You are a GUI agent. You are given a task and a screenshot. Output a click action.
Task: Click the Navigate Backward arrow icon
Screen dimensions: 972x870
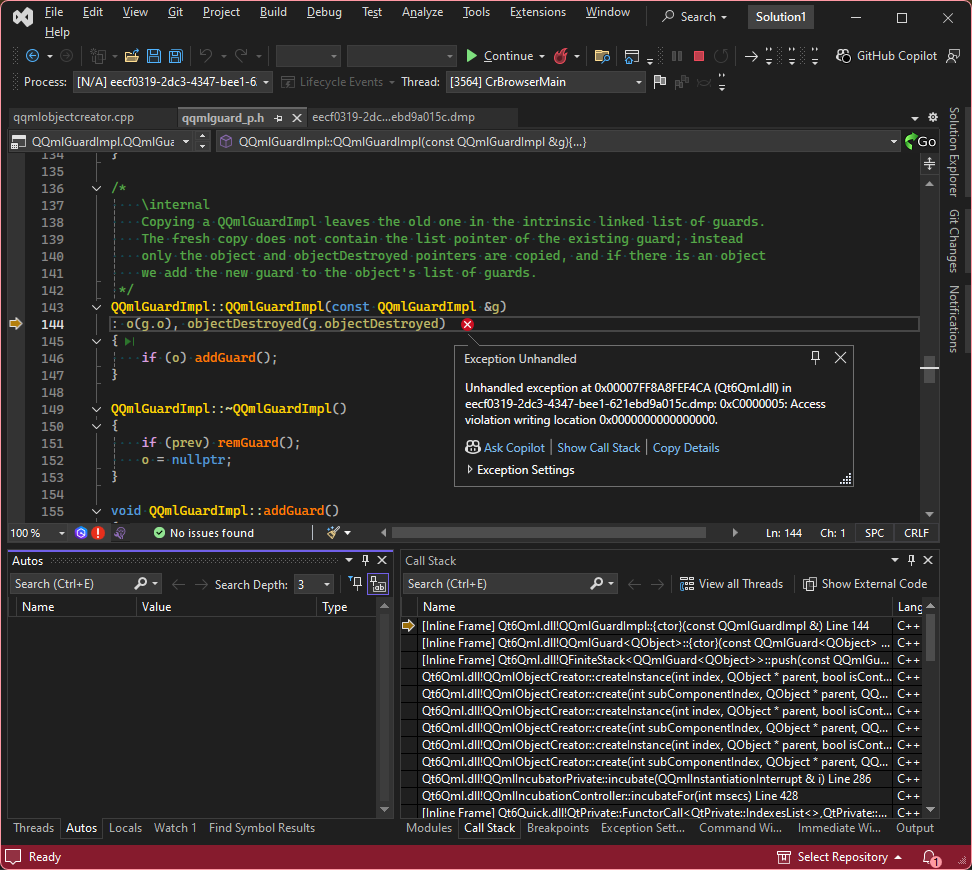pos(32,56)
